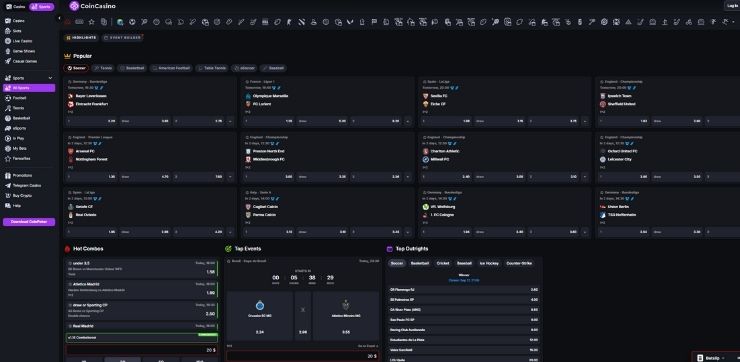Switch to the Sports tab at top left

tap(42, 7)
